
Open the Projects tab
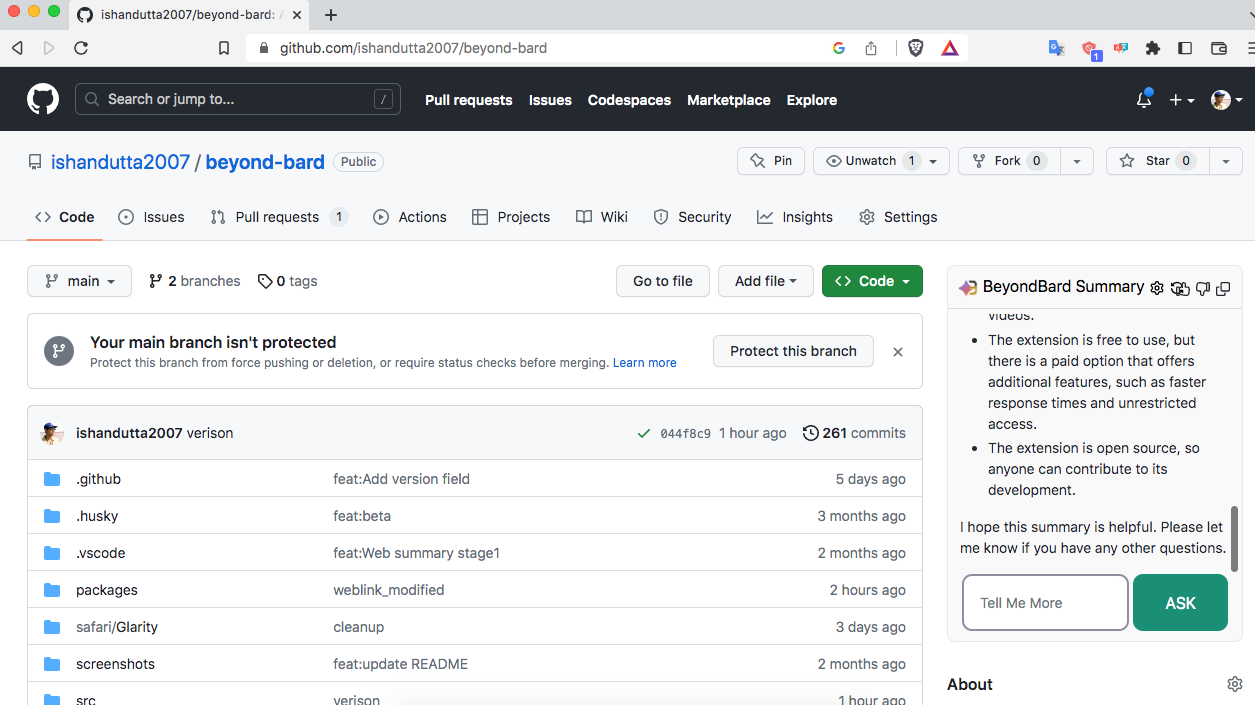click(511, 217)
